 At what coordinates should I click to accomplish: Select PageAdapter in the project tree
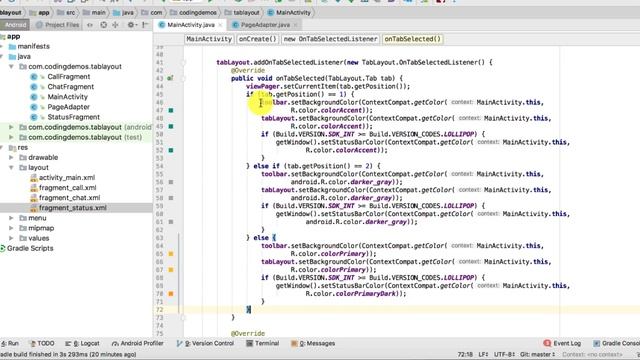point(68,107)
